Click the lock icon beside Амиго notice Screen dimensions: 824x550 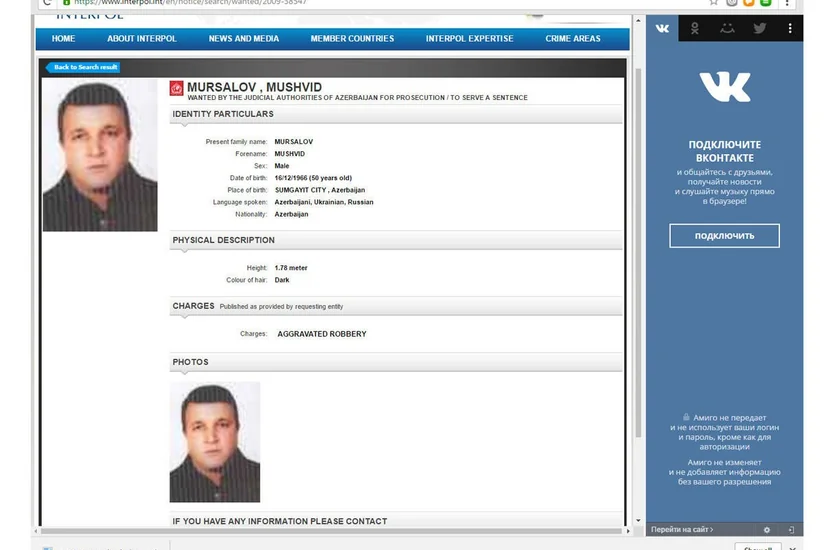click(x=686, y=417)
